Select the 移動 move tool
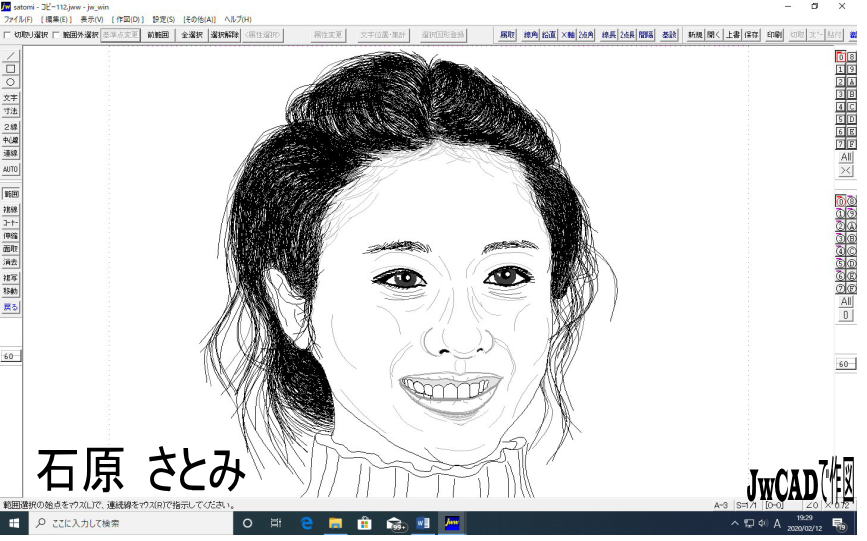The width and height of the screenshot is (867, 541). click(x=11, y=291)
